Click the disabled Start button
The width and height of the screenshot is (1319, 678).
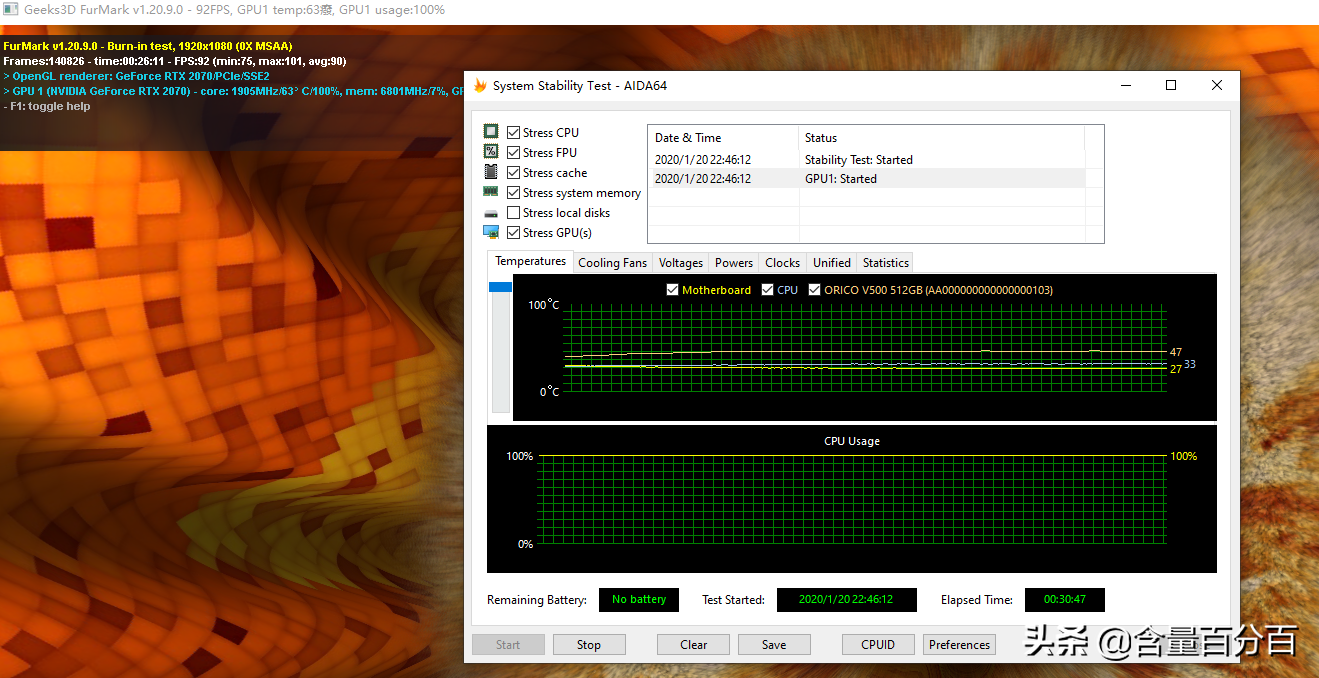(x=508, y=645)
